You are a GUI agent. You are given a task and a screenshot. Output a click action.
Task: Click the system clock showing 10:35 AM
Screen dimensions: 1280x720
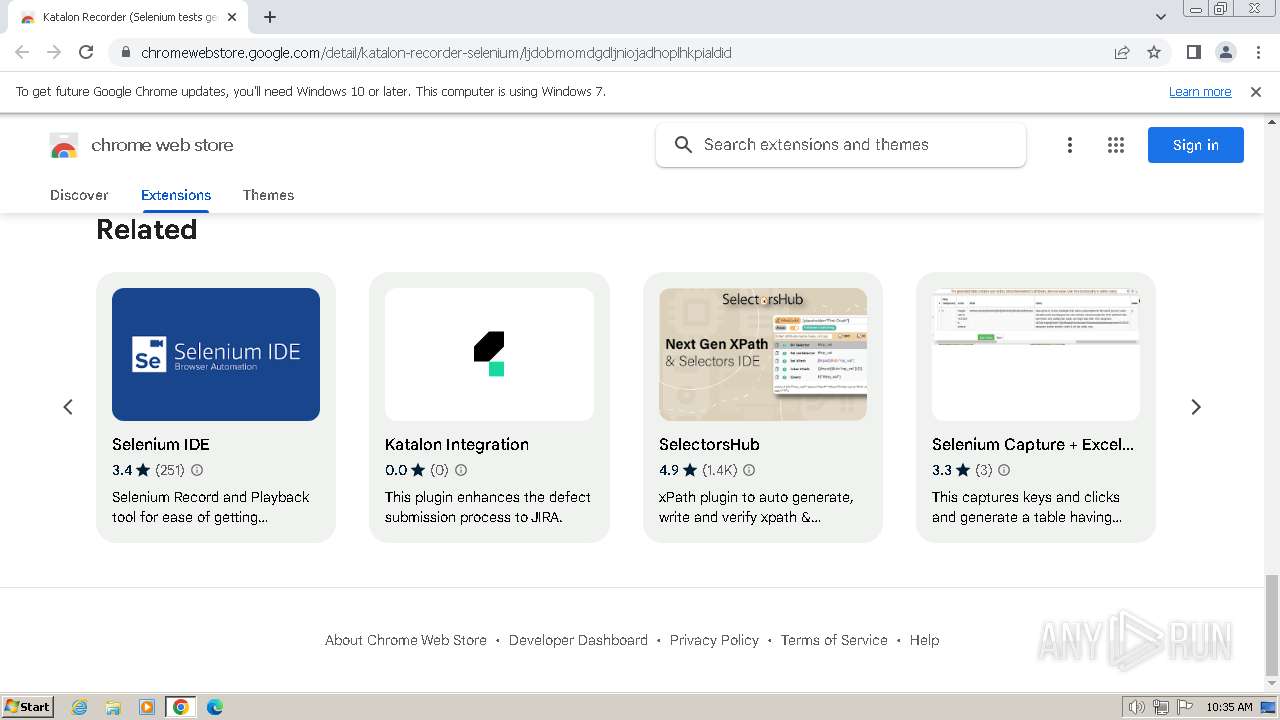coord(1229,707)
